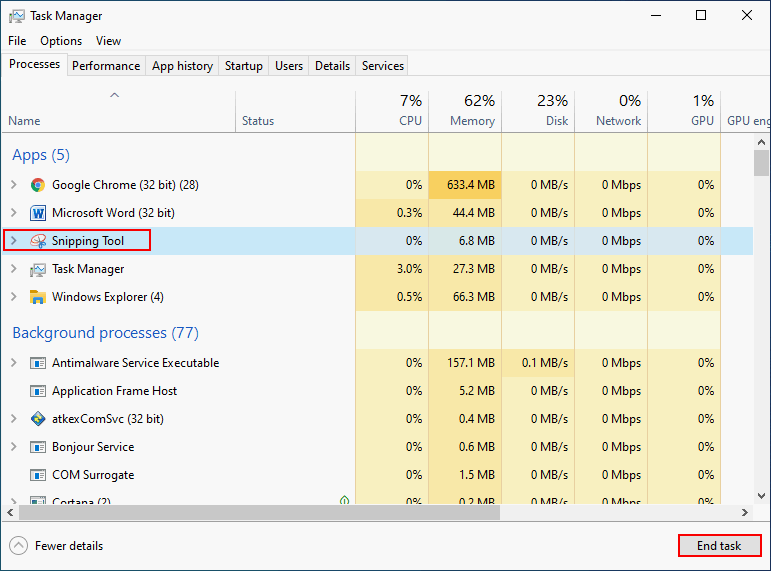Select the Windows Explorer (4) row
Viewport: 771px width, 571px height.
[377, 297]
